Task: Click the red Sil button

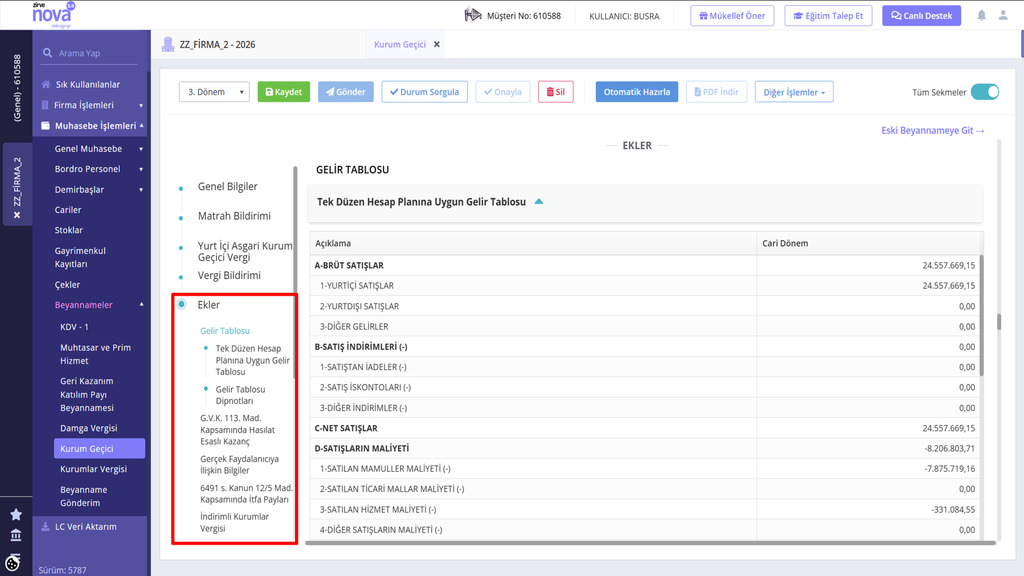Action: [556, 92]
